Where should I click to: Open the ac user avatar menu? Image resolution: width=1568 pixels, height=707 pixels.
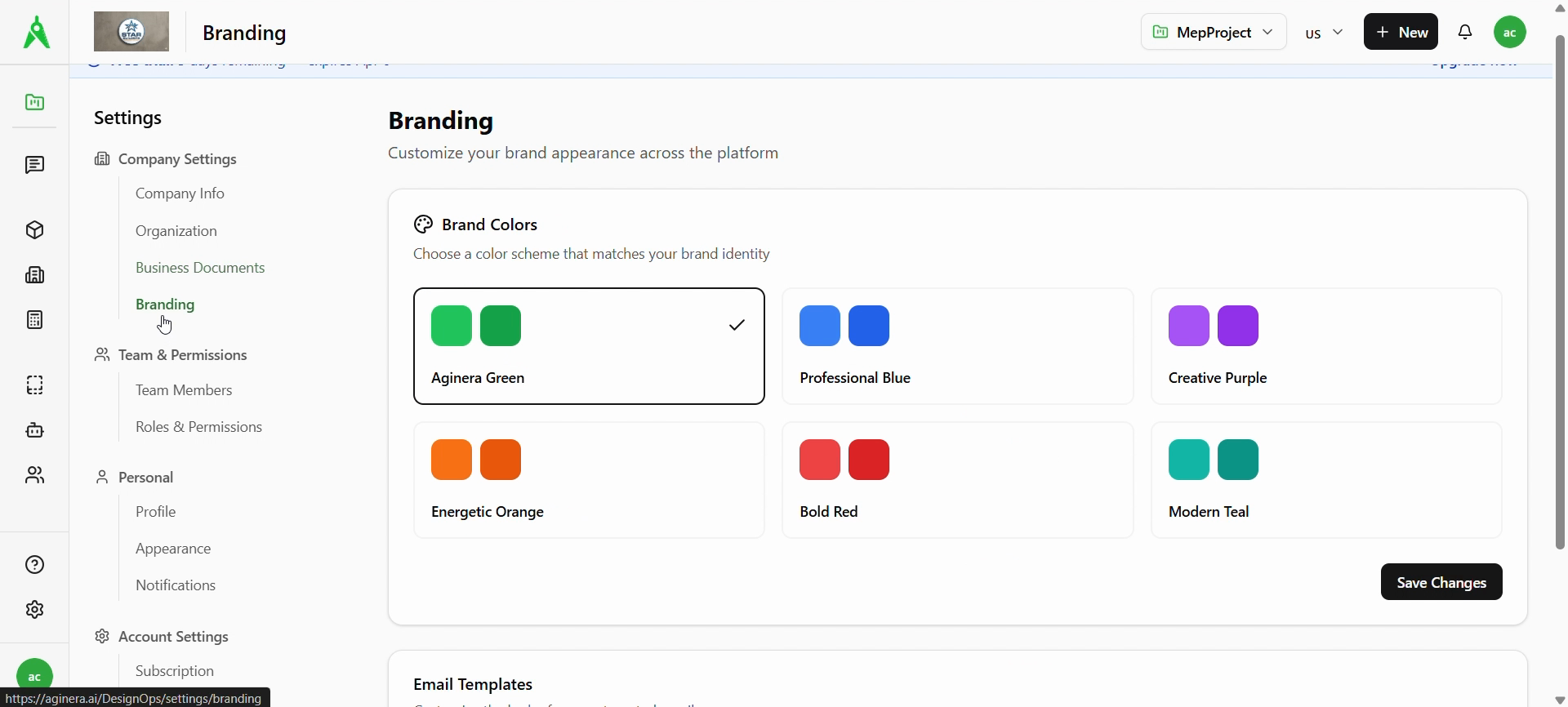[1509, 33]
